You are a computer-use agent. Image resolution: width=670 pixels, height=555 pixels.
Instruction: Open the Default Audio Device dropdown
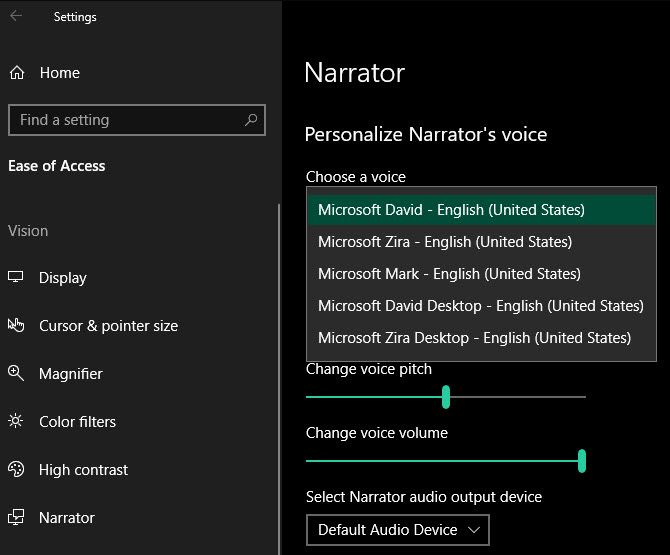click(x=397, y=530)
